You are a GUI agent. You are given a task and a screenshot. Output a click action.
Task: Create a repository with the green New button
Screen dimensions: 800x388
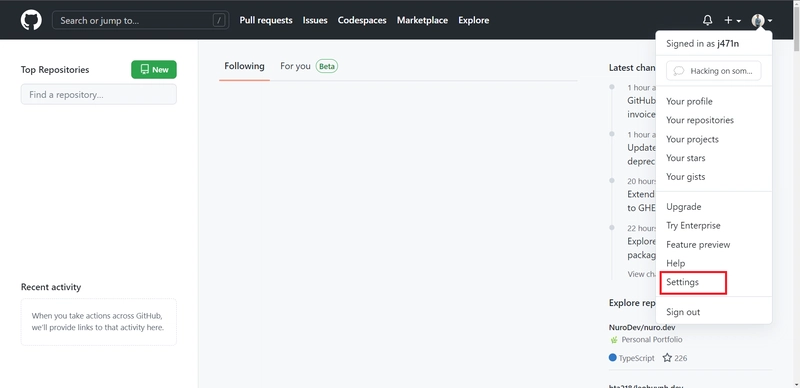click(154, 69)
